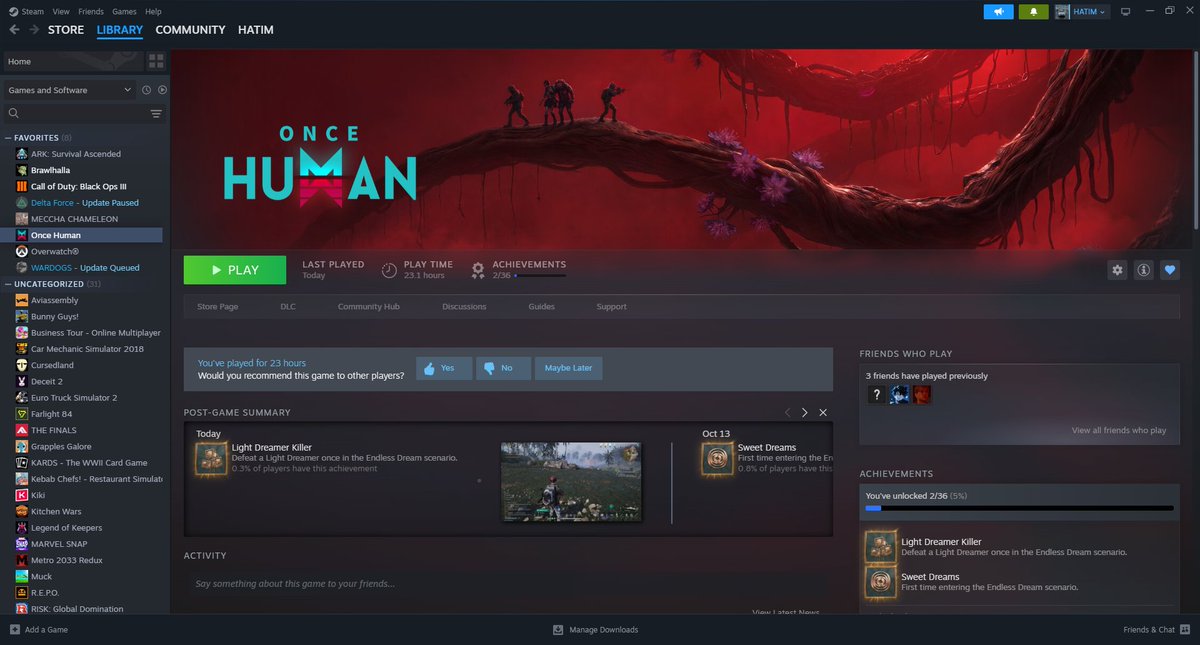Go to the Store tab

(66, 30)
